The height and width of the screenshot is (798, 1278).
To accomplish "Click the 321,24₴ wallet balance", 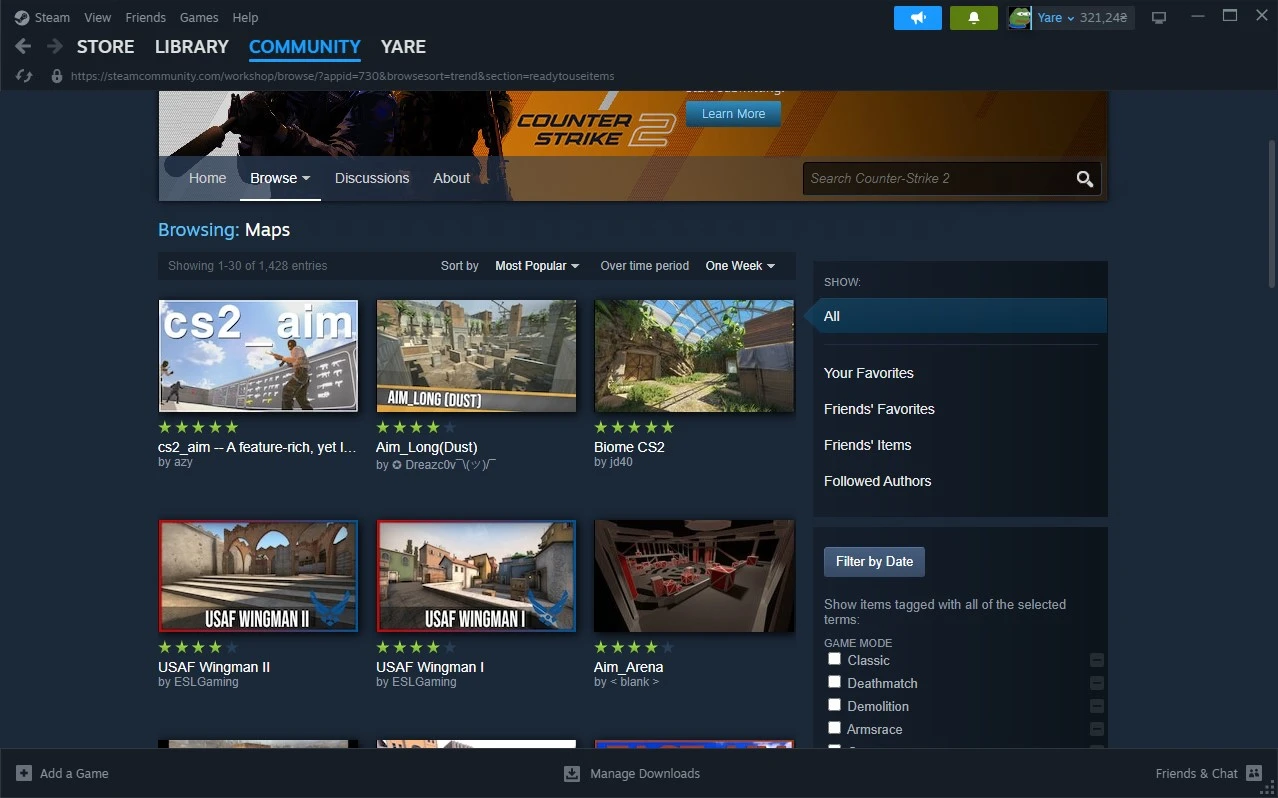I will (1104, 18).
